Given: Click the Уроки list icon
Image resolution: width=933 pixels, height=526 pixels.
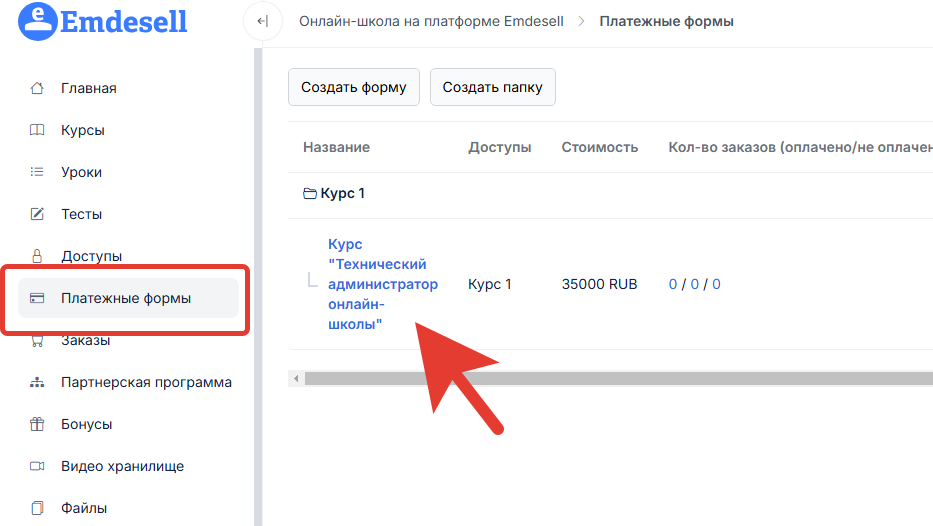Looking at the screenshot, I should tap(37, 172).
